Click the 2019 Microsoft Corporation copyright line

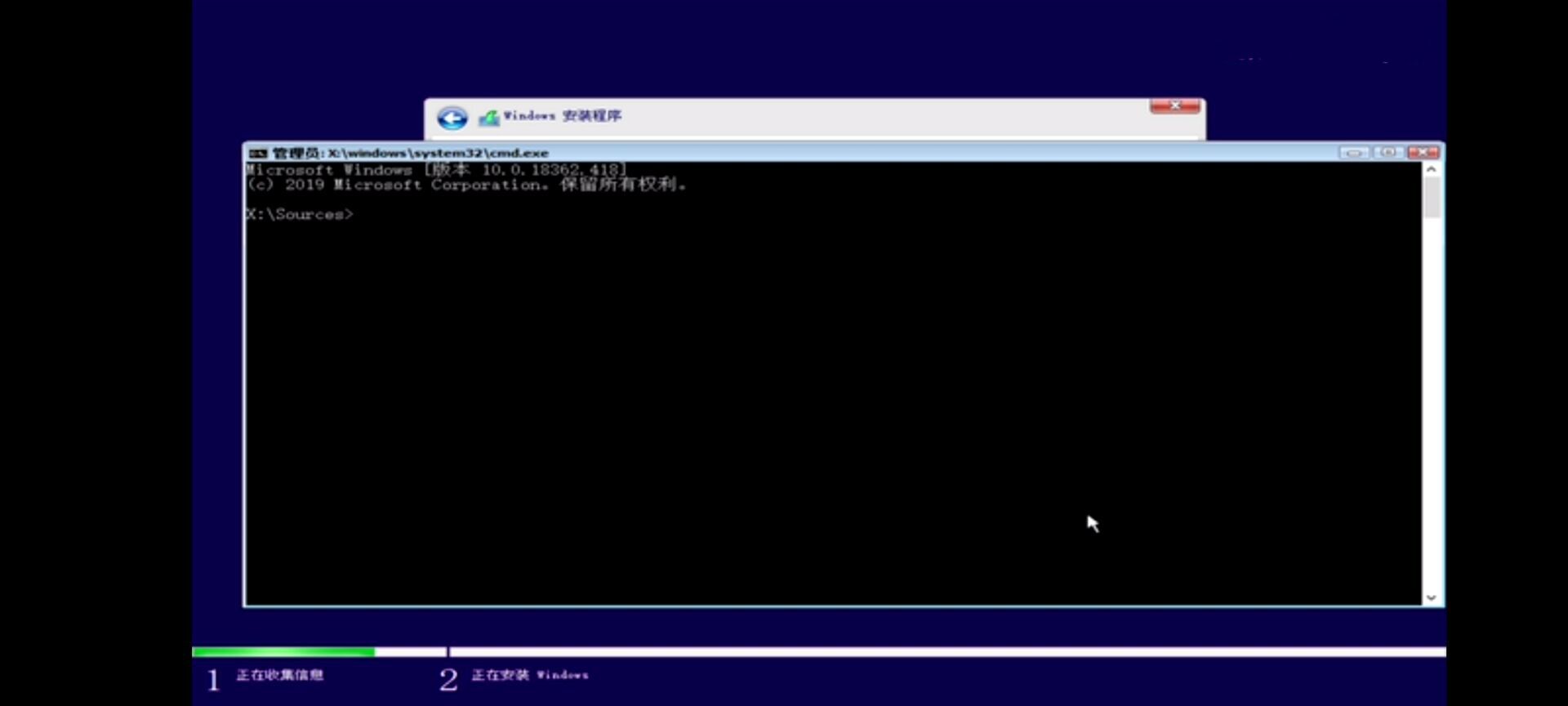coord(466,185)
